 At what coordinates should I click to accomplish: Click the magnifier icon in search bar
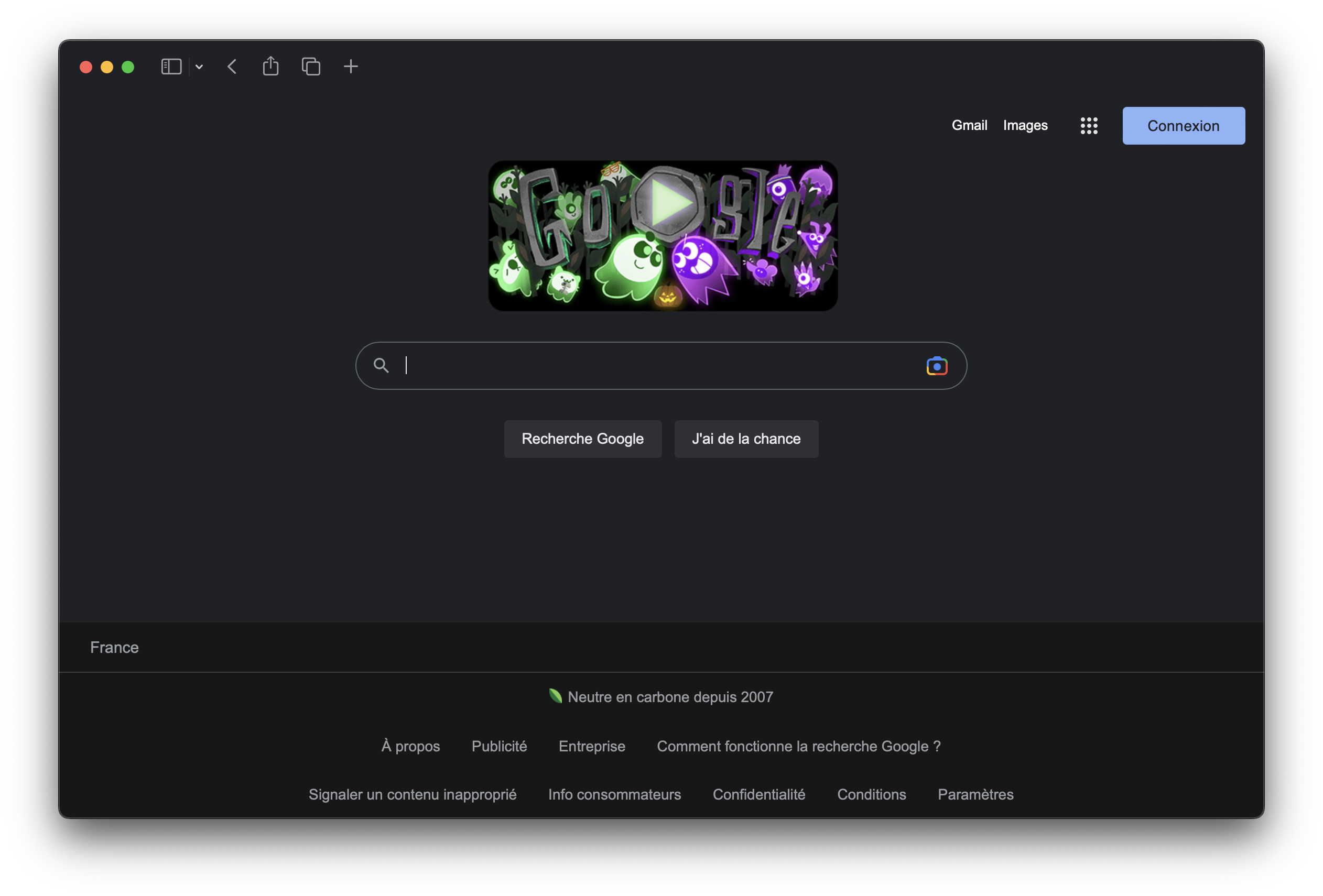click(x=381, y=365)
